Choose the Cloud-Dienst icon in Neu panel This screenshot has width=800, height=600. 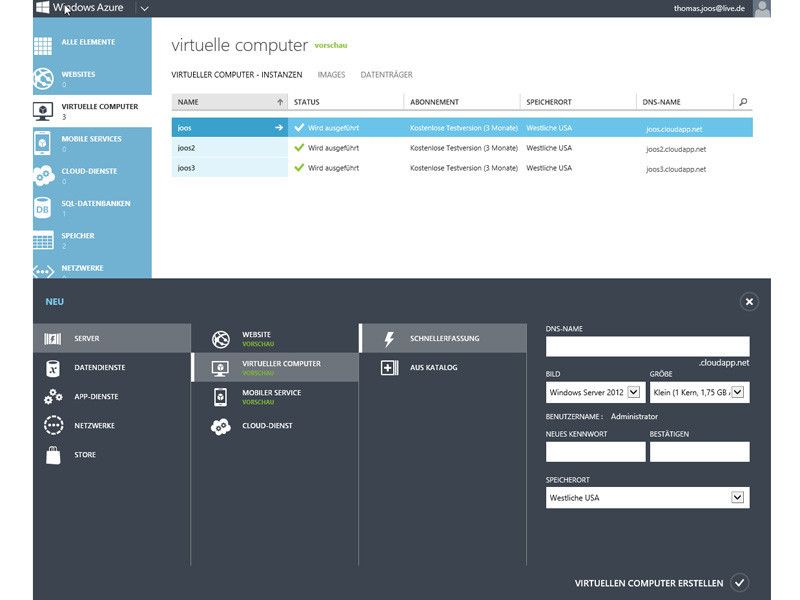tap(221, 427)
